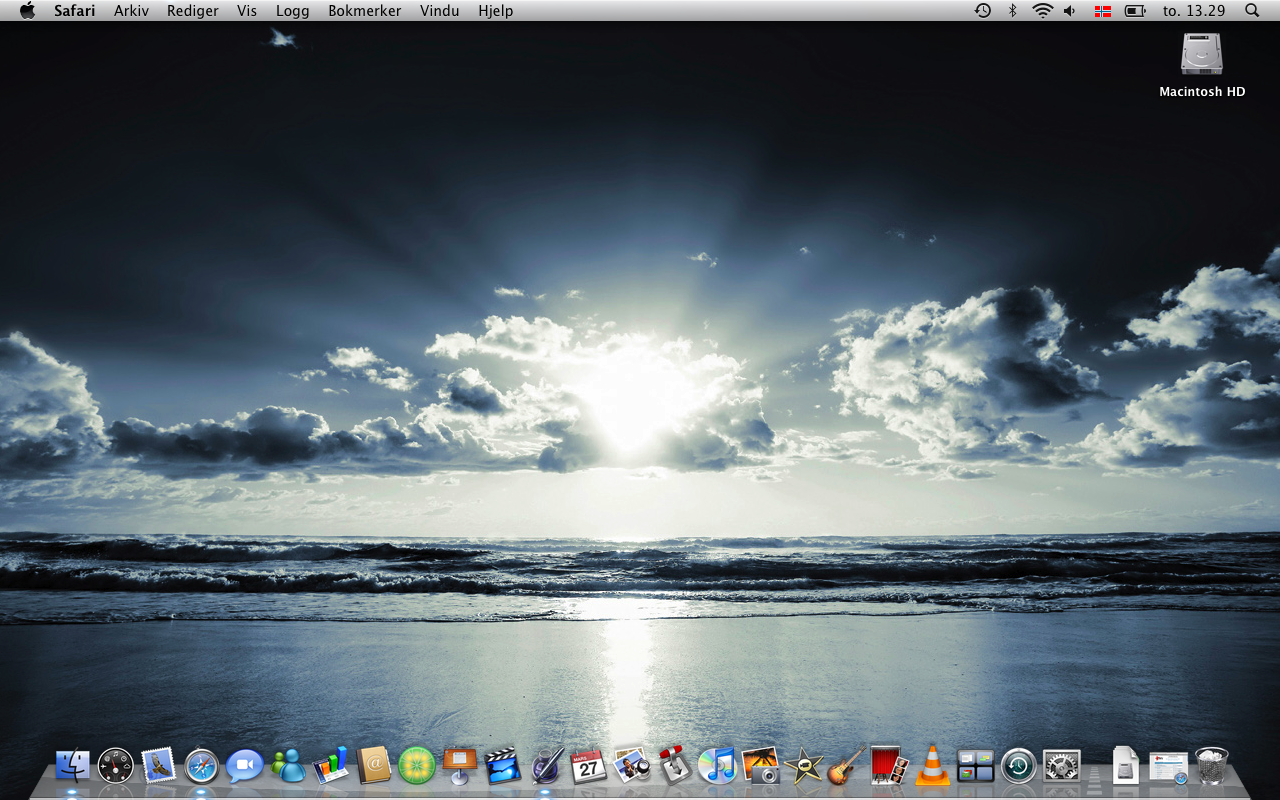Launch Safari compass icon in Dock
The image size is (1280, 800).
tap(201, 766)
